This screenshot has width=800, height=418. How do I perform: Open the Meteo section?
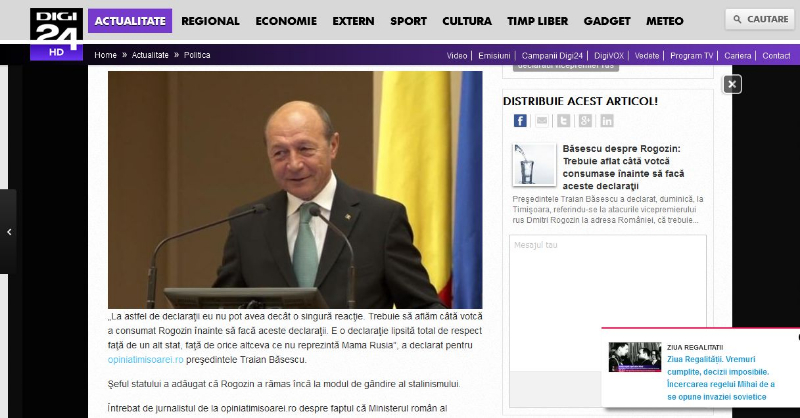[664, 21]
